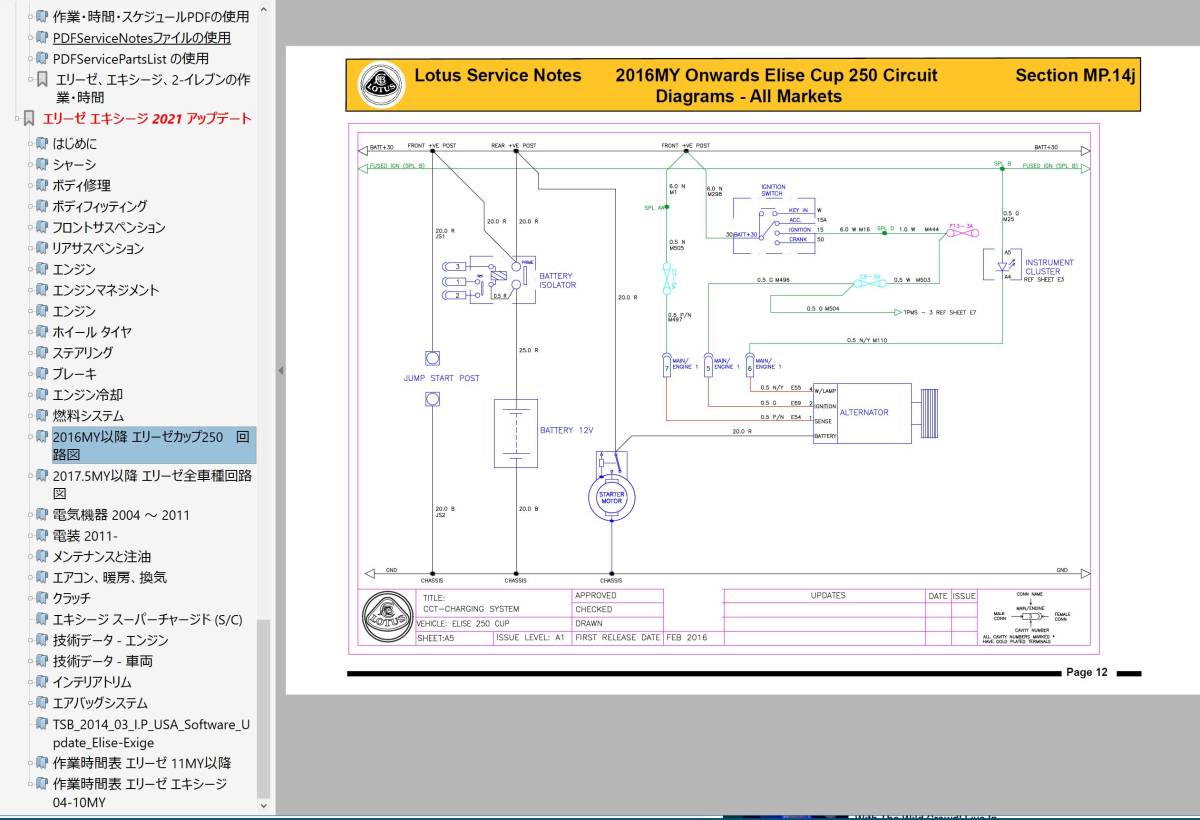Select the 2016MY以降 エリーゼカップ250 回路図 bookmark label
The width and height of the screenshot is (1200, 820).
pos(152,445)
